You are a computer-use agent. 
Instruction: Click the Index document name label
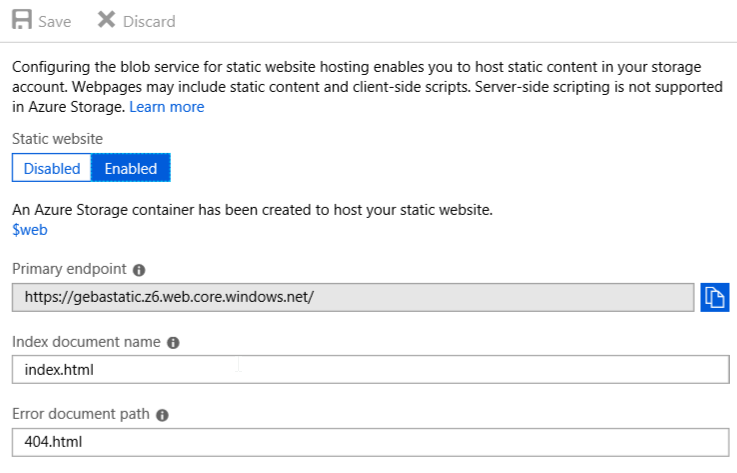(x=86, y=342)
